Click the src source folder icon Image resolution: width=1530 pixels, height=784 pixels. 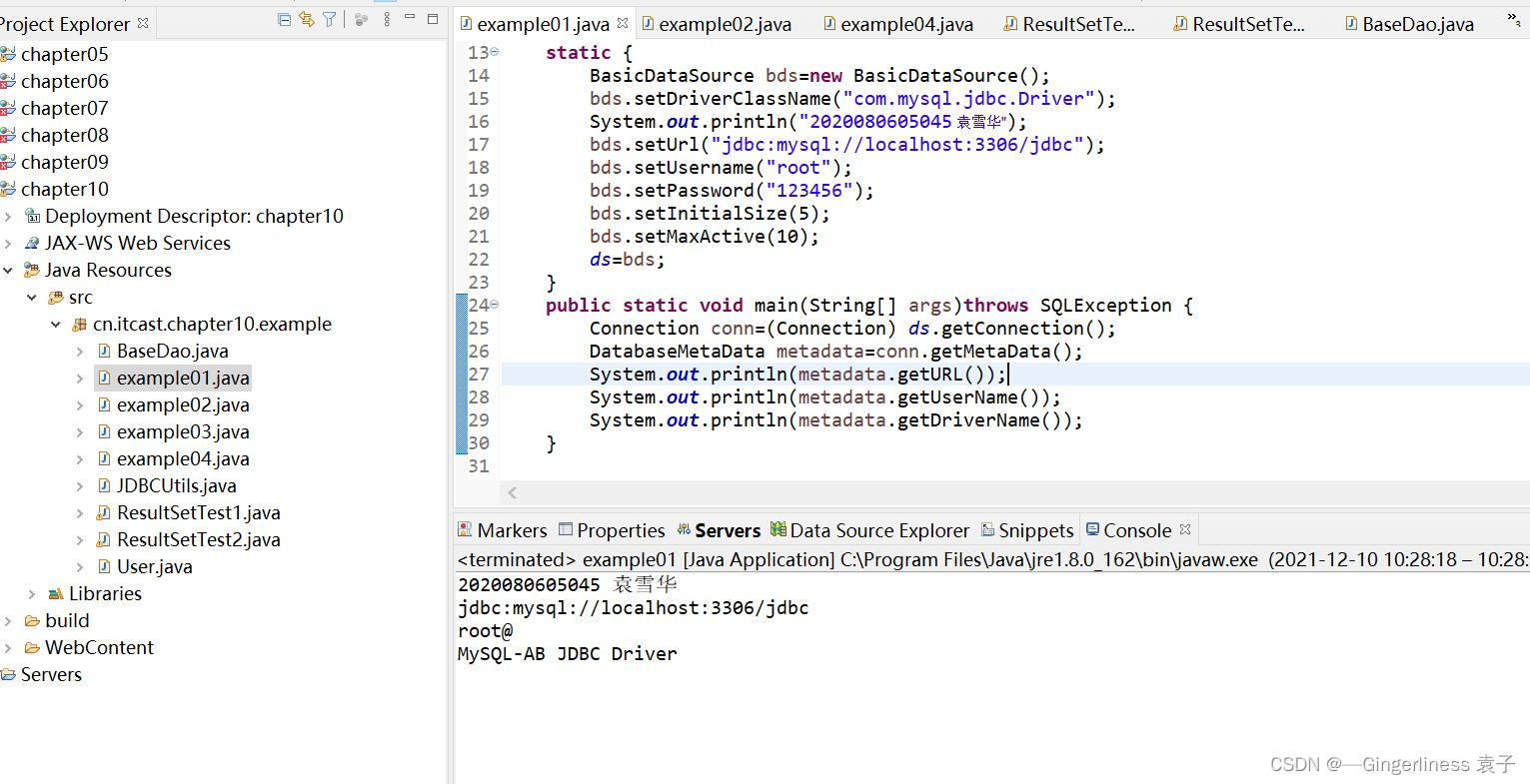pos(56,297)
